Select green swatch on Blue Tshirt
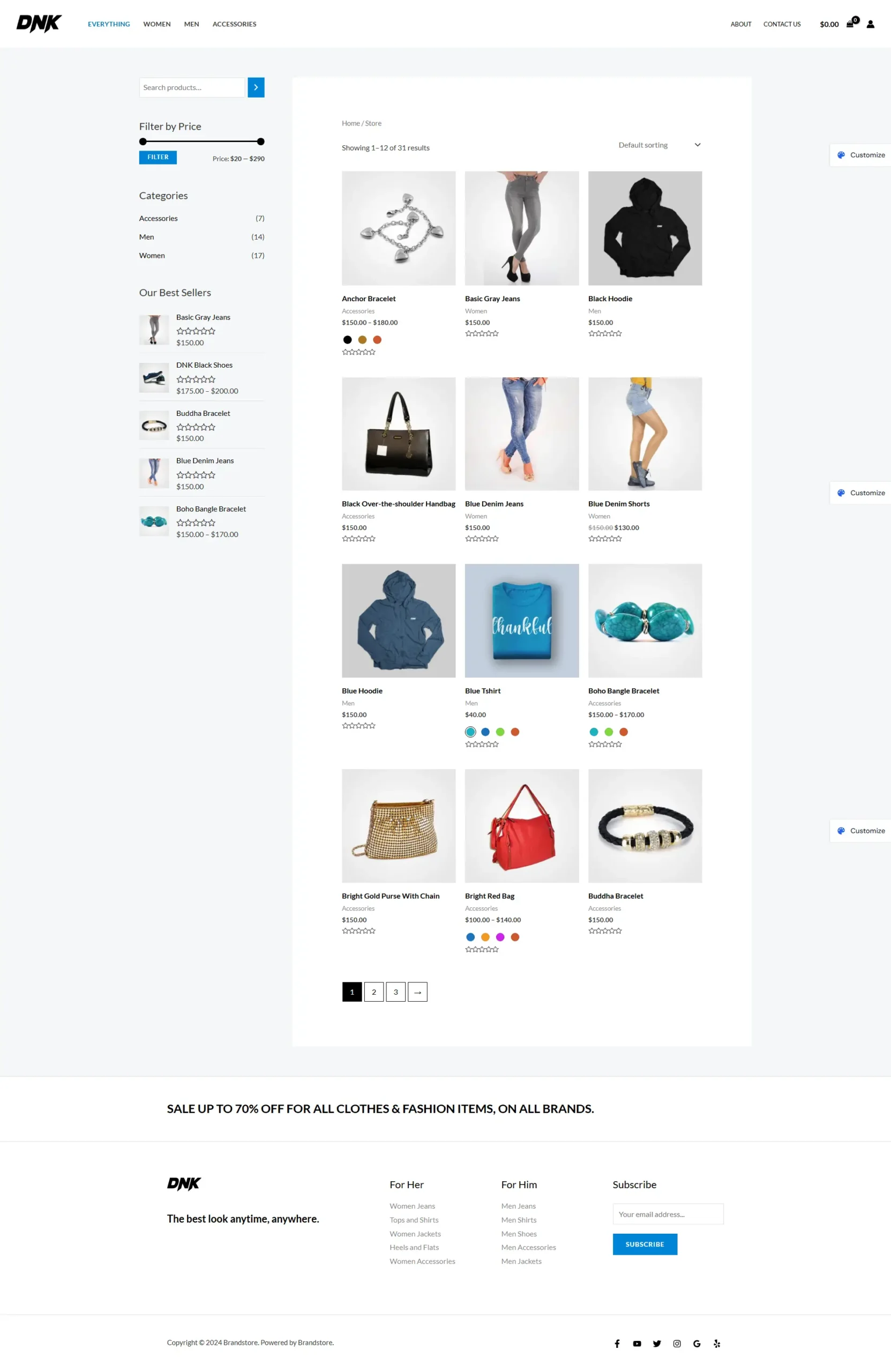This screenshot has height=1372, width=891. tap(500, 732)
